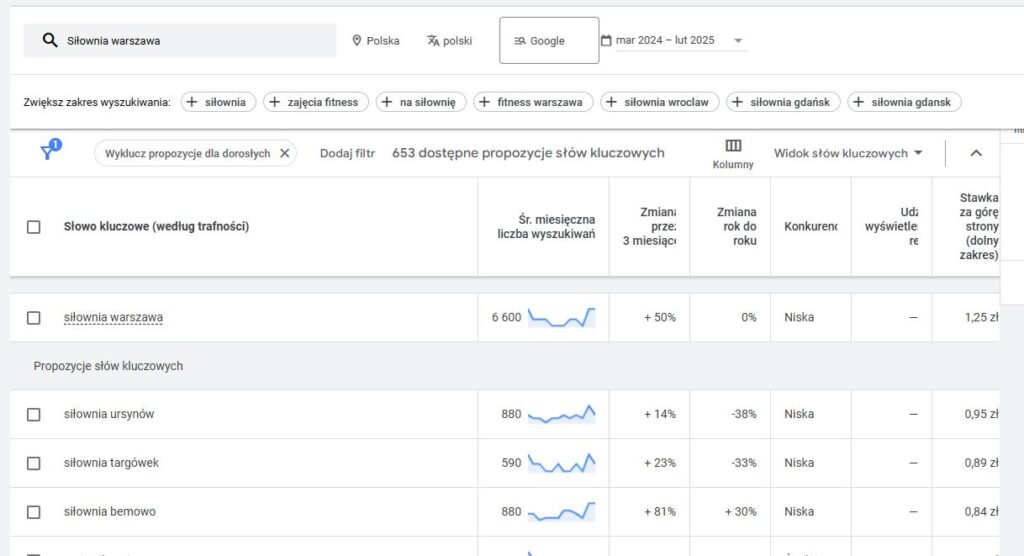Click the search magnifier icon
The width and height of the screenshot is (1024, 556).
(49, 41)
